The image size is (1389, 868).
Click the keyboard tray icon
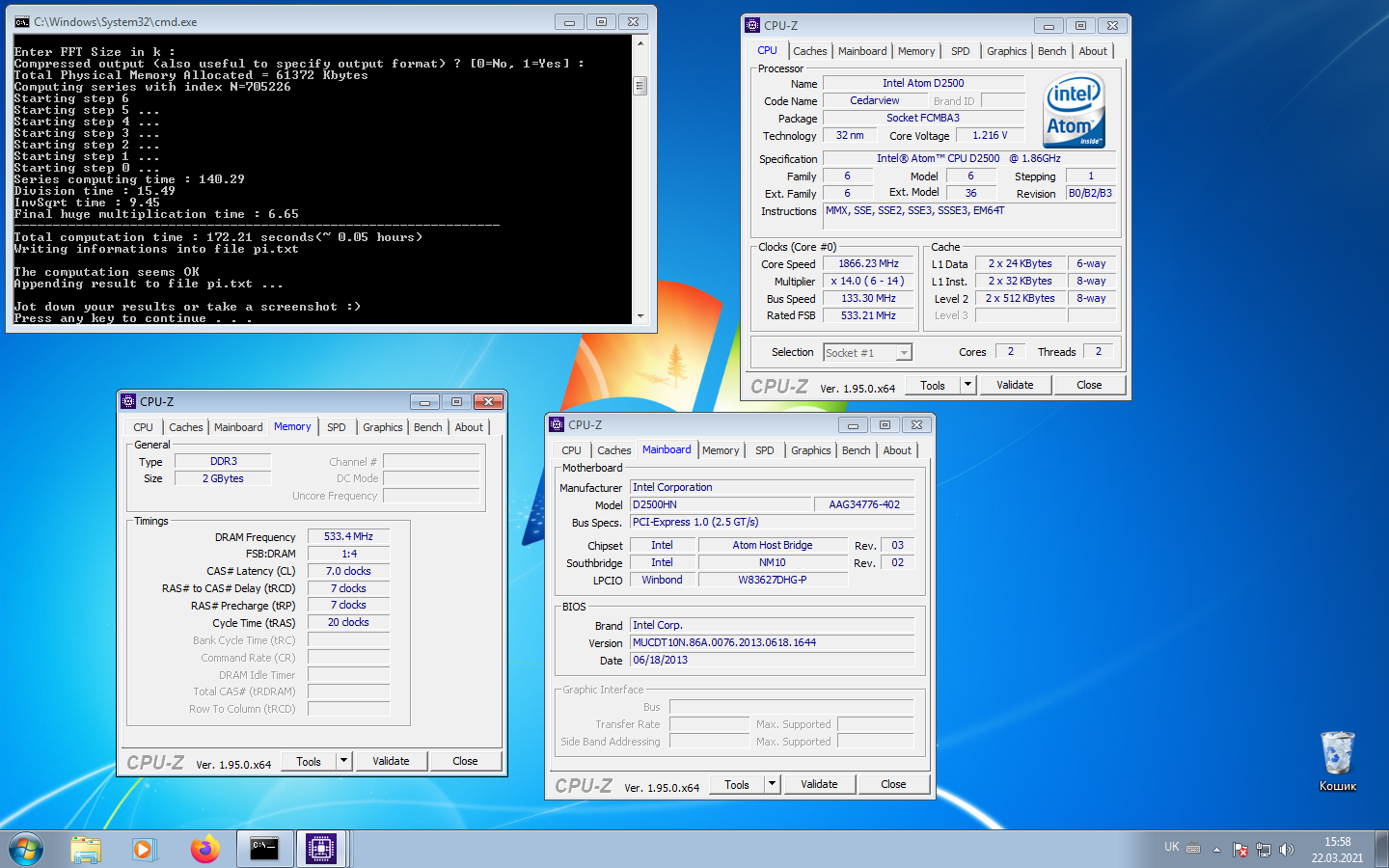[x=1193, y=849]
